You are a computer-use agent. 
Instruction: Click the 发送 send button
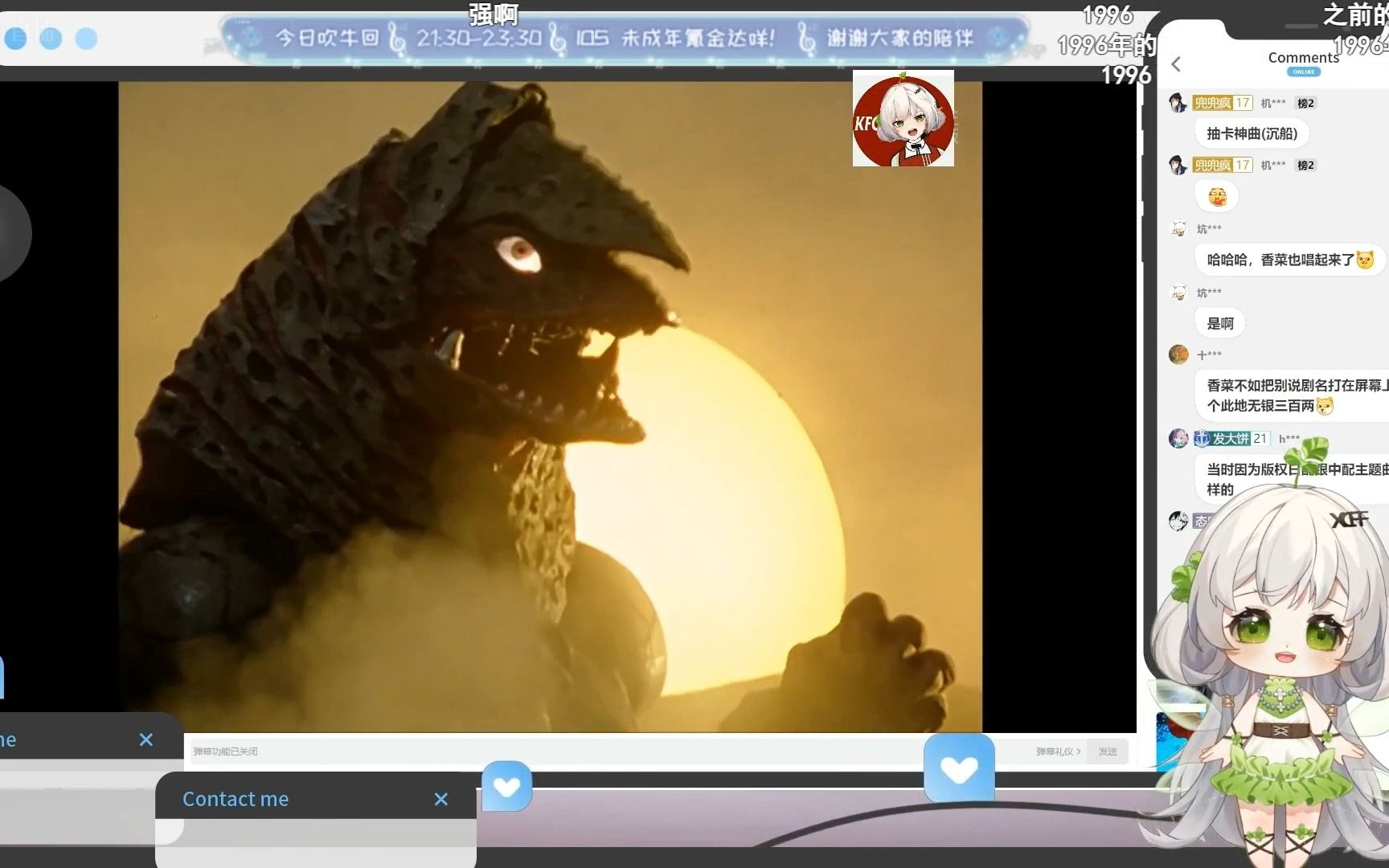point(1108,751)
